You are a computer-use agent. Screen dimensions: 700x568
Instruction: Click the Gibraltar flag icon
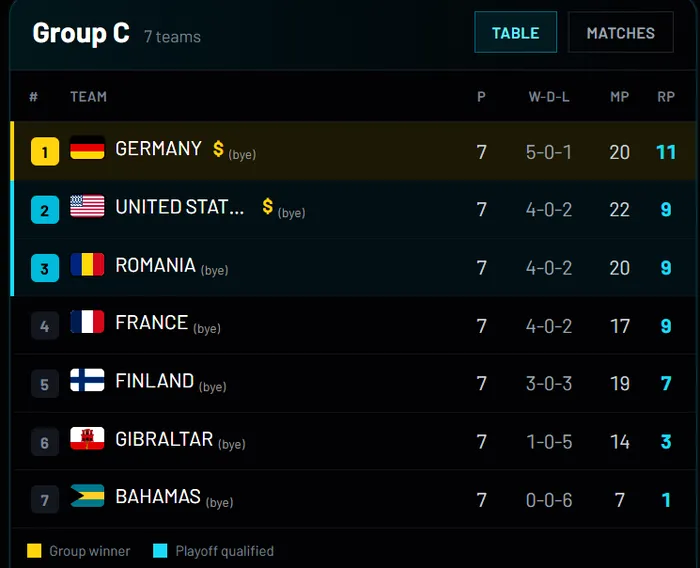point(88,439)
